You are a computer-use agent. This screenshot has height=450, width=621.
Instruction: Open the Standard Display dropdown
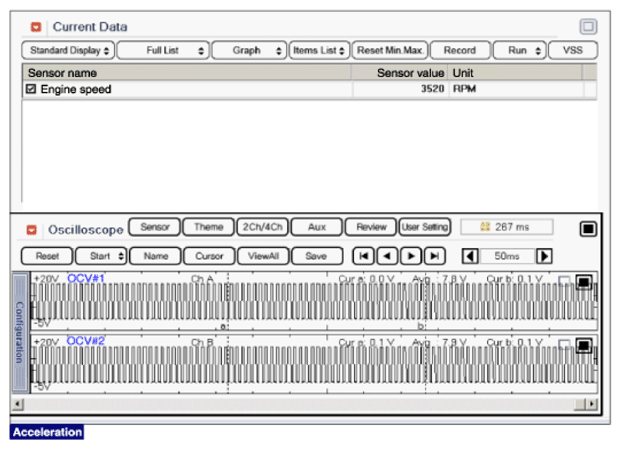68,50
